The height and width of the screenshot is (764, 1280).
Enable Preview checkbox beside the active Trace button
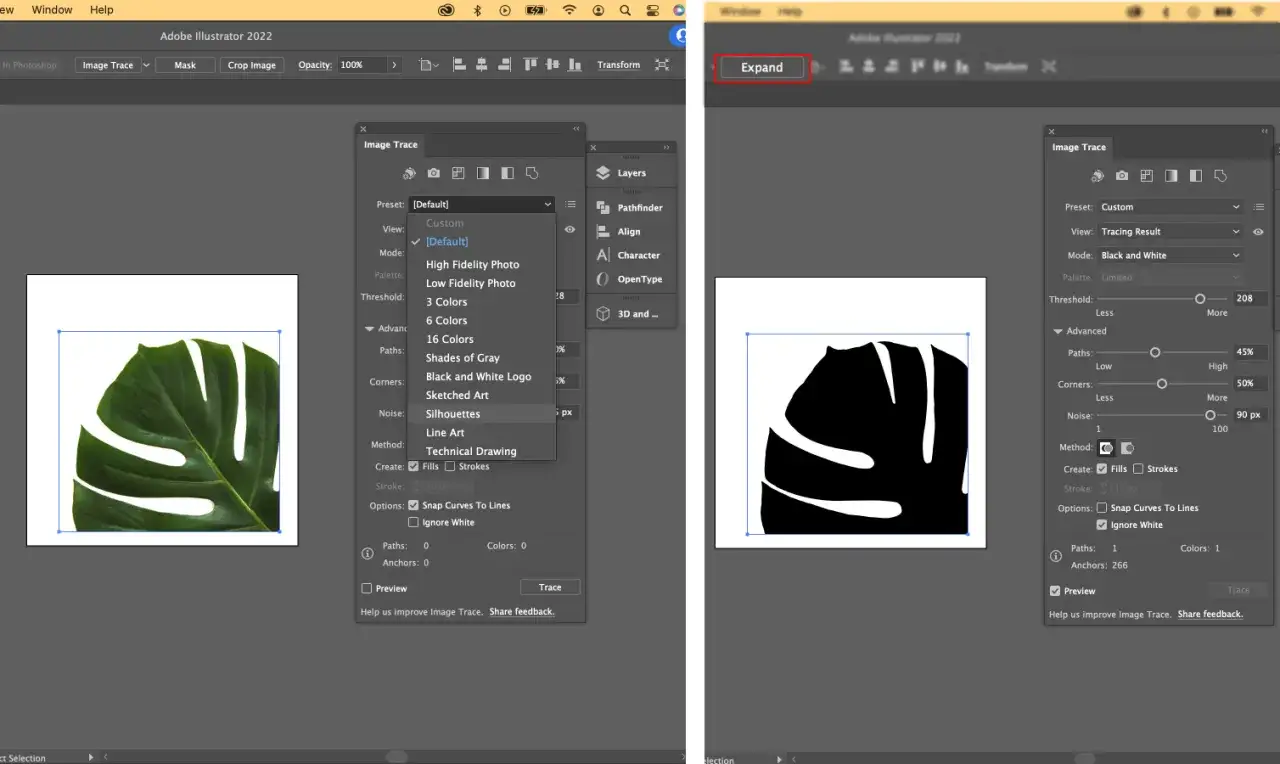pyautogui.click(x=367, y=589)
